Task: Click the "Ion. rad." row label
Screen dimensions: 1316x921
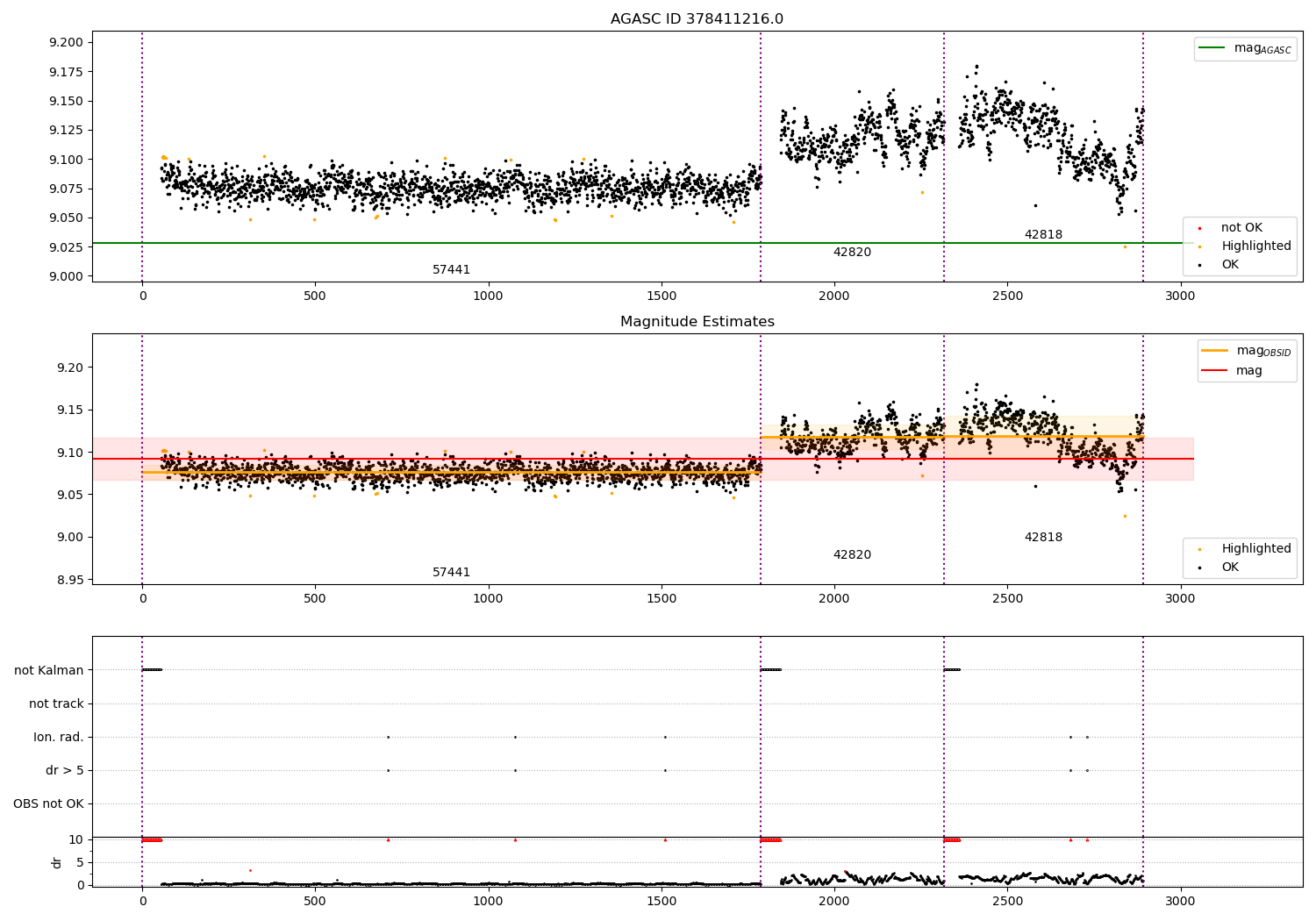Action: [x=59, y=738]
